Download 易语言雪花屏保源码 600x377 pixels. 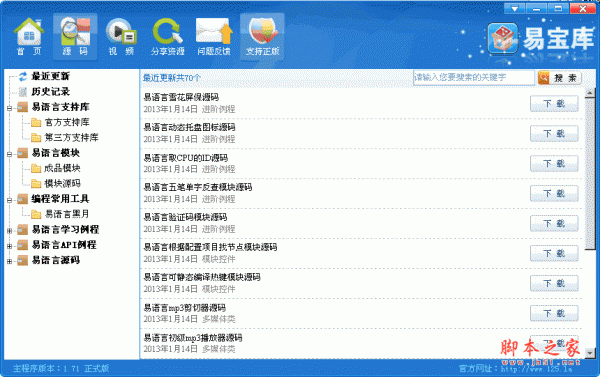pos(554,103)
